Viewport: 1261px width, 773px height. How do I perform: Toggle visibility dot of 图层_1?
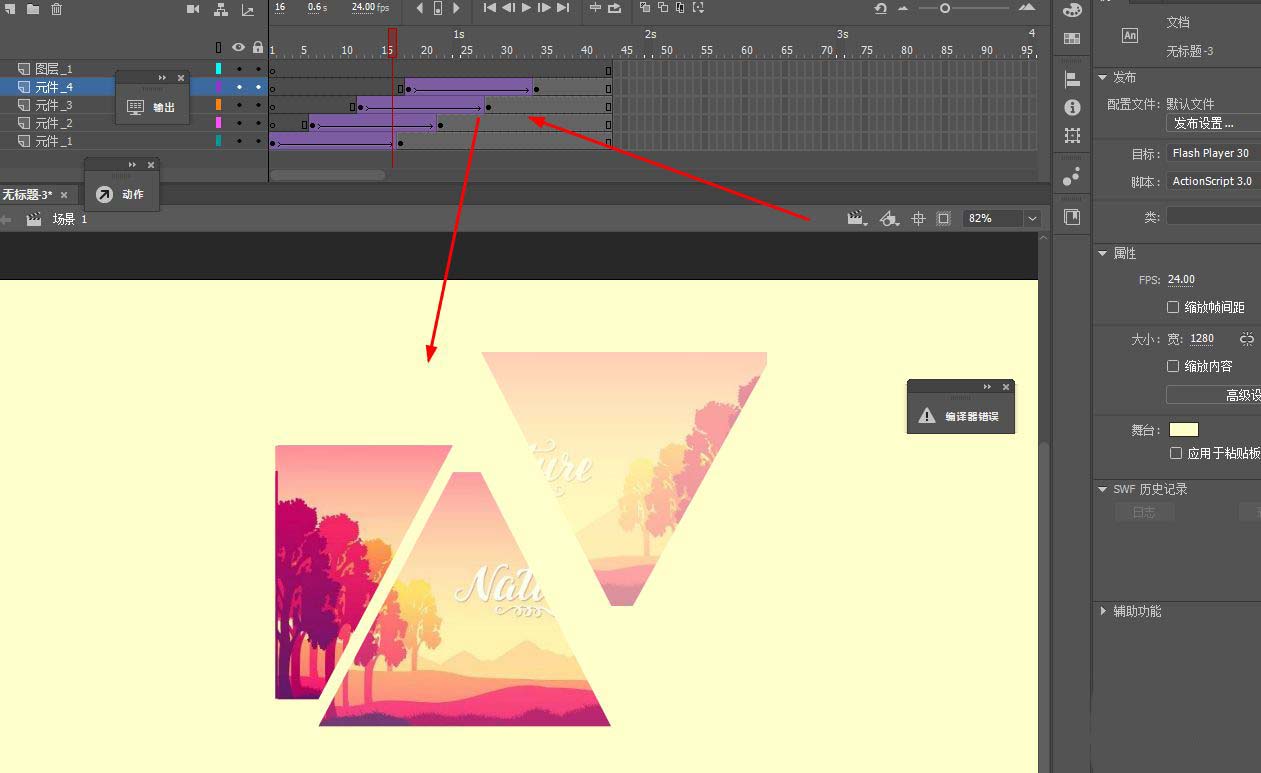click(239, 69)
